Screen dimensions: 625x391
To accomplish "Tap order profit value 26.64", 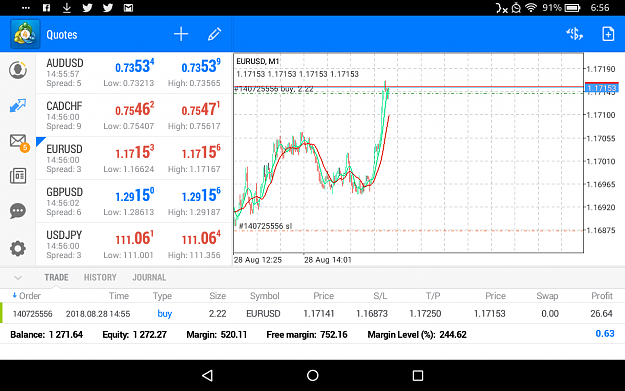I will [601, 314].
